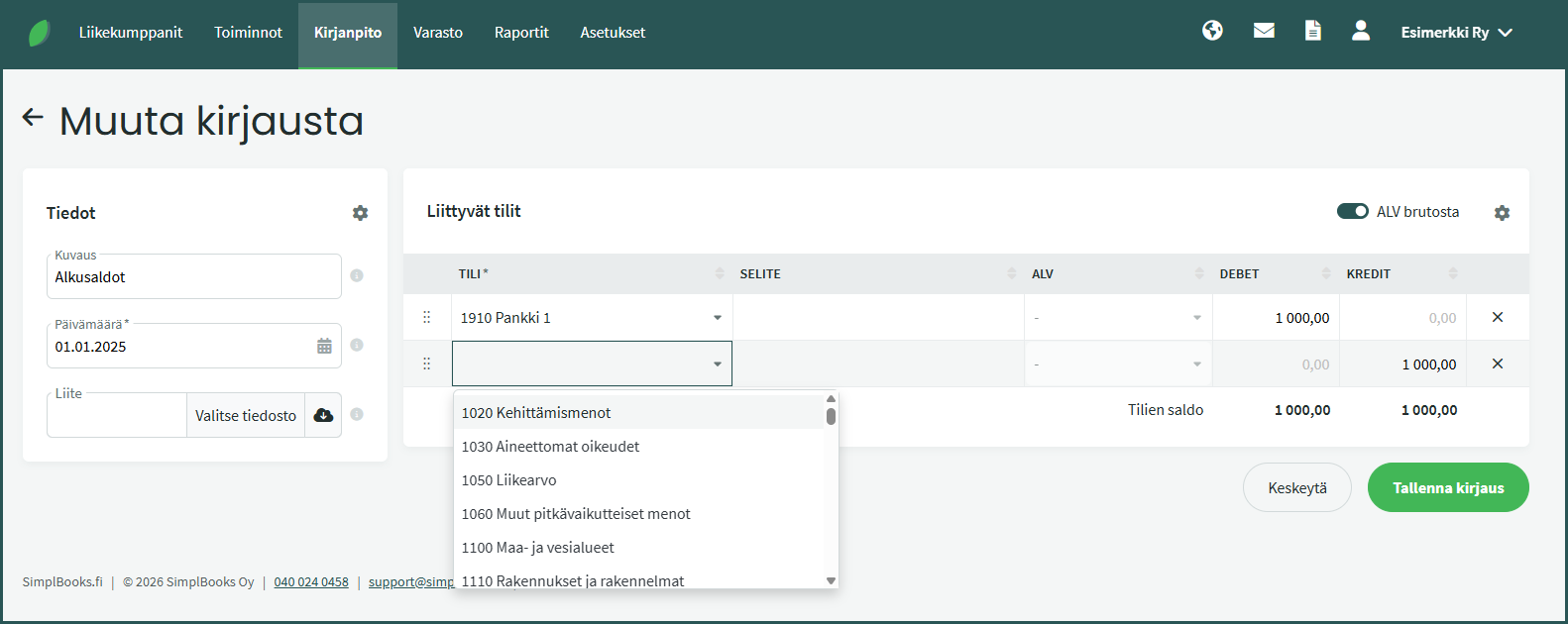Open the envelope messages icon
The image size is (1568, 624).
pyautogui.click(x=1264, y=31)
